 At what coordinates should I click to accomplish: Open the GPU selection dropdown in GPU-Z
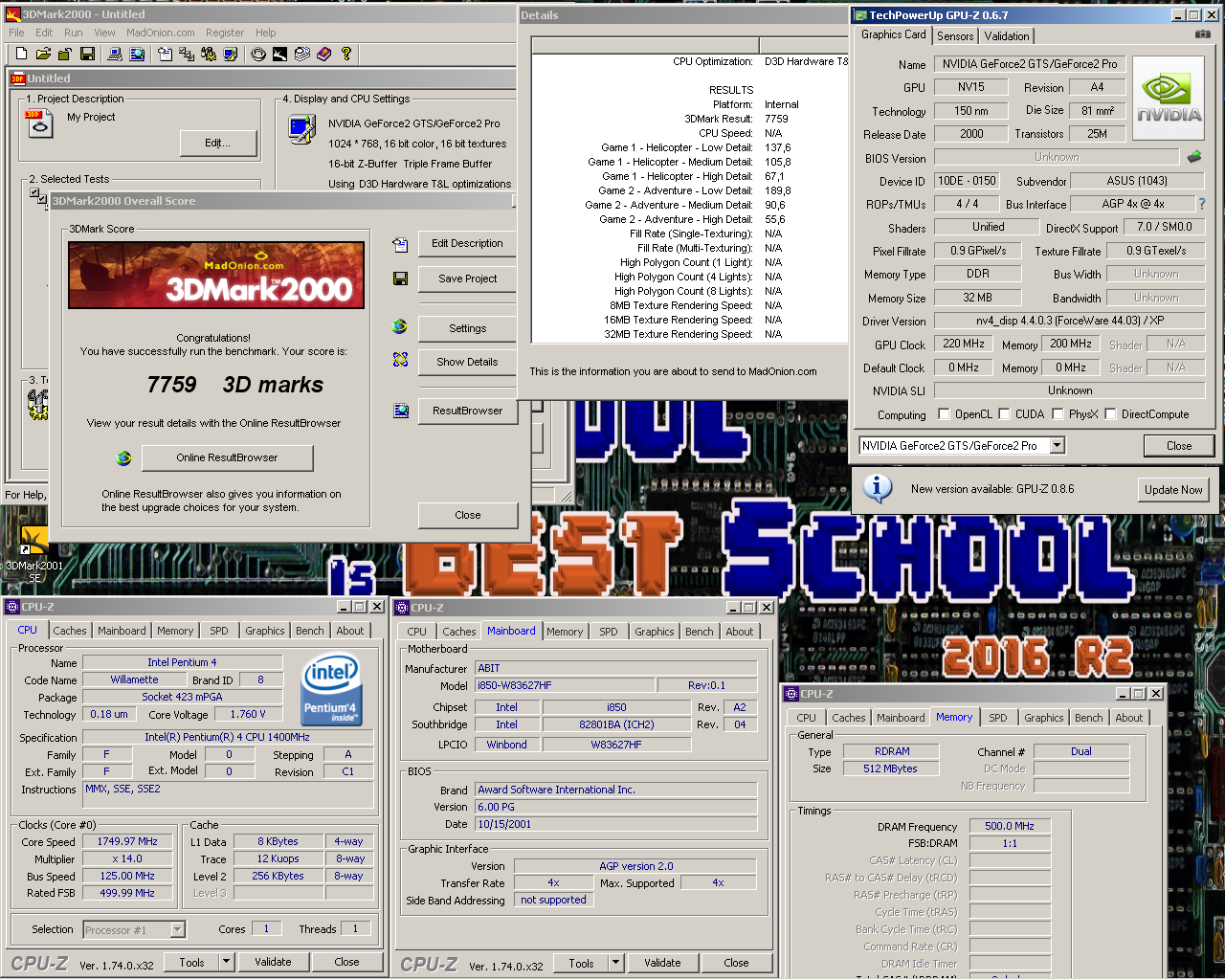click(x=1057, y=446)
